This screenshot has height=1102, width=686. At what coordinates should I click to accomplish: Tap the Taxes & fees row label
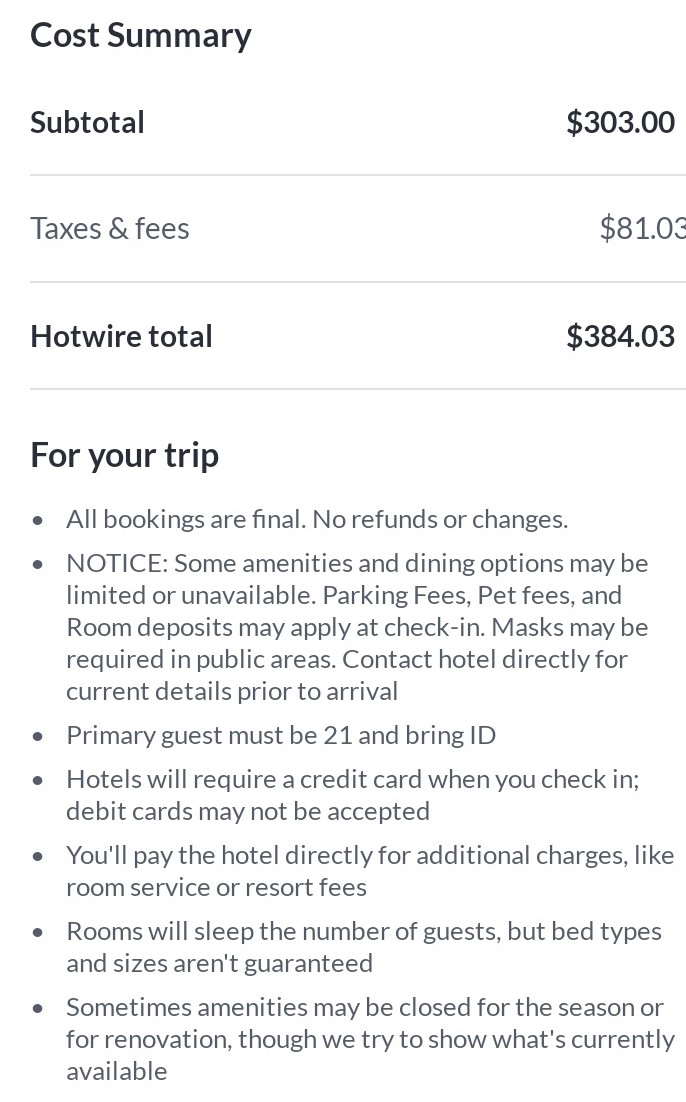[110, 228]
